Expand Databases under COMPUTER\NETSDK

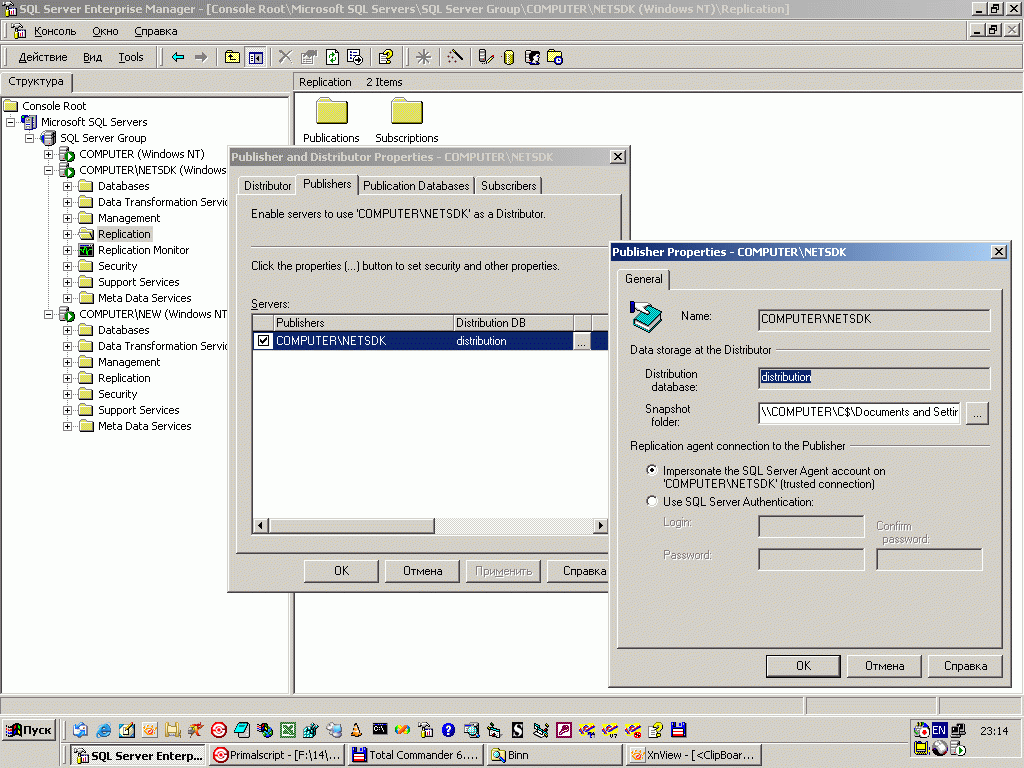67,187
